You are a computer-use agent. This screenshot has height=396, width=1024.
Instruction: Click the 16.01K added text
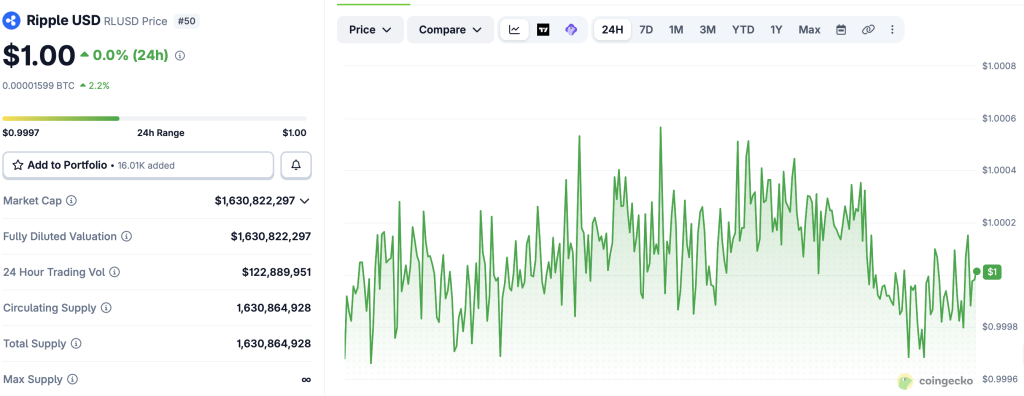(x=146, y=165)
